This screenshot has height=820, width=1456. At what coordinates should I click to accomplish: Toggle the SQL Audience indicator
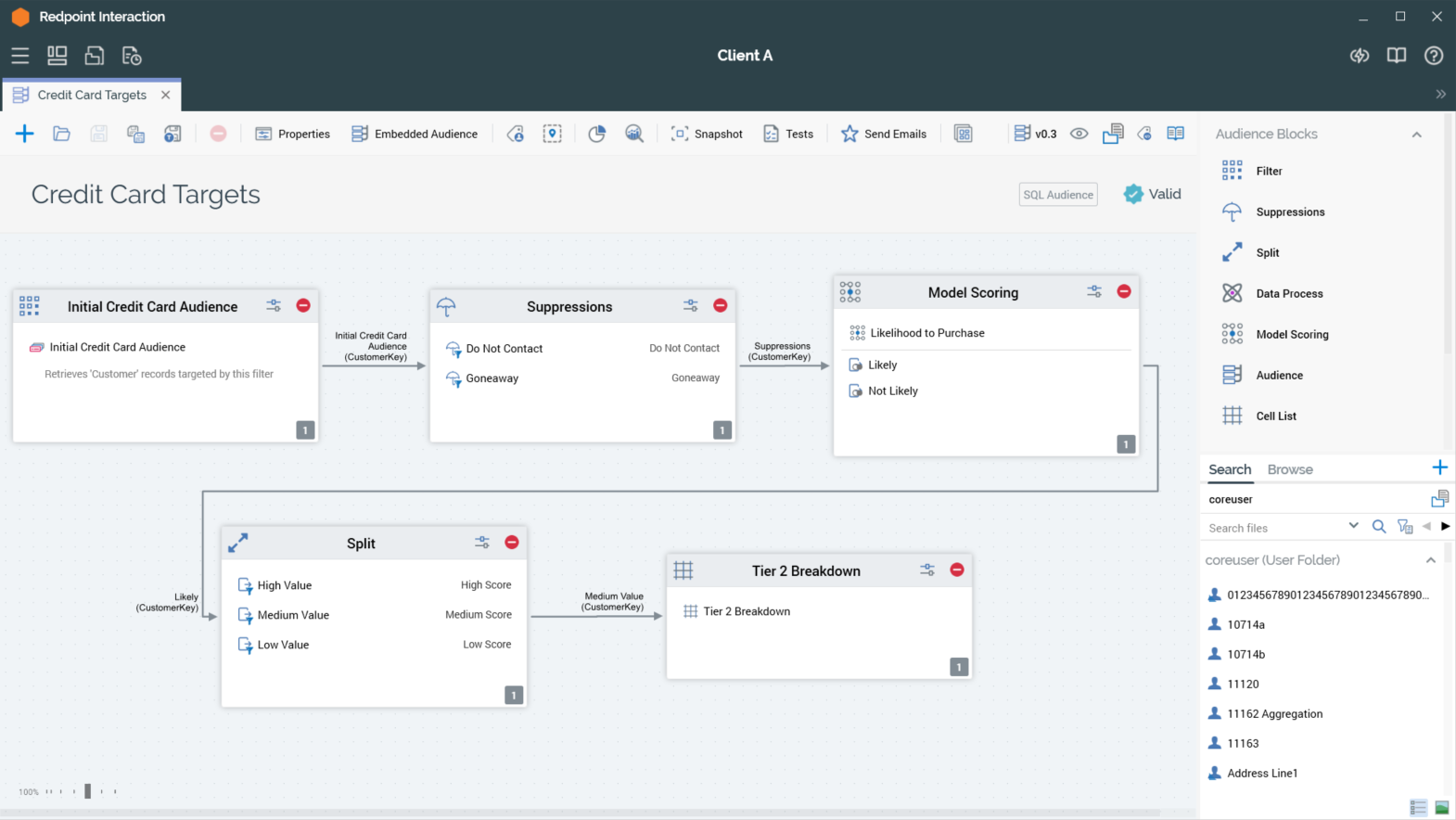(x=1057, y=195)
